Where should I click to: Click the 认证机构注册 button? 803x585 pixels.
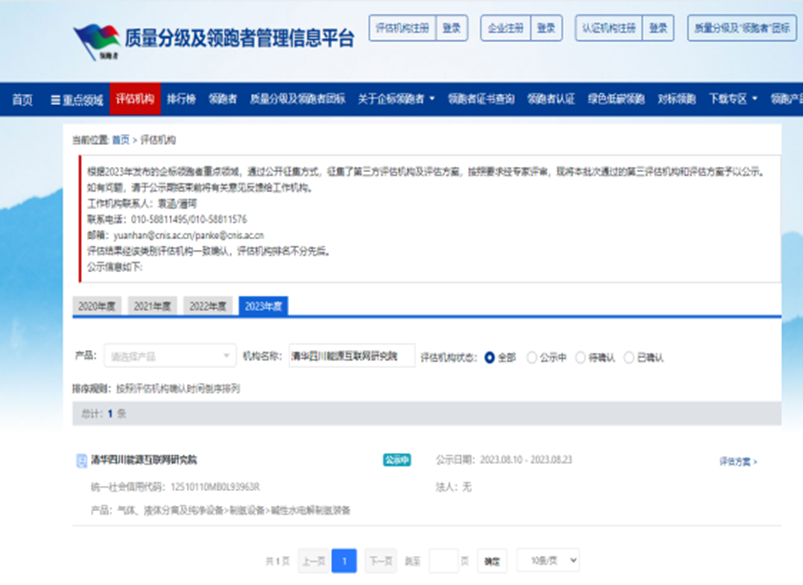[x=609, y=28]
